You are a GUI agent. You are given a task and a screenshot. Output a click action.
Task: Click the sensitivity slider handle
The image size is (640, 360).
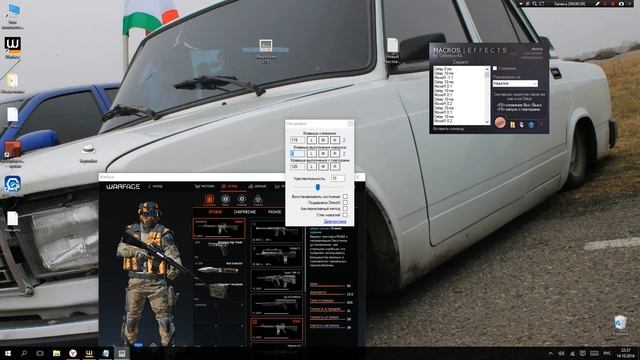(x=318, y=187)
